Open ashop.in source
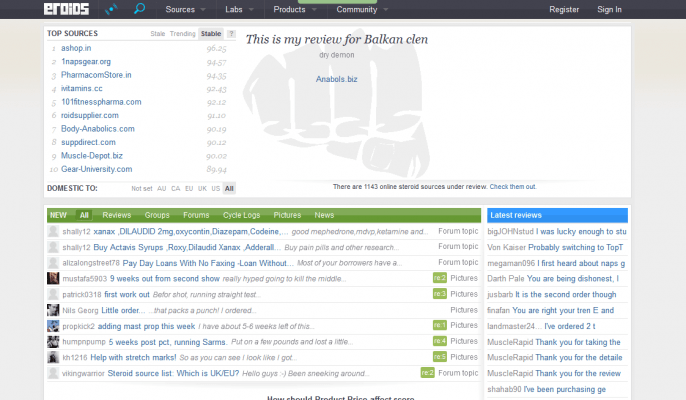Image resolution: width=686 pixels, height=400 pixels. click(x=76, y=48)
